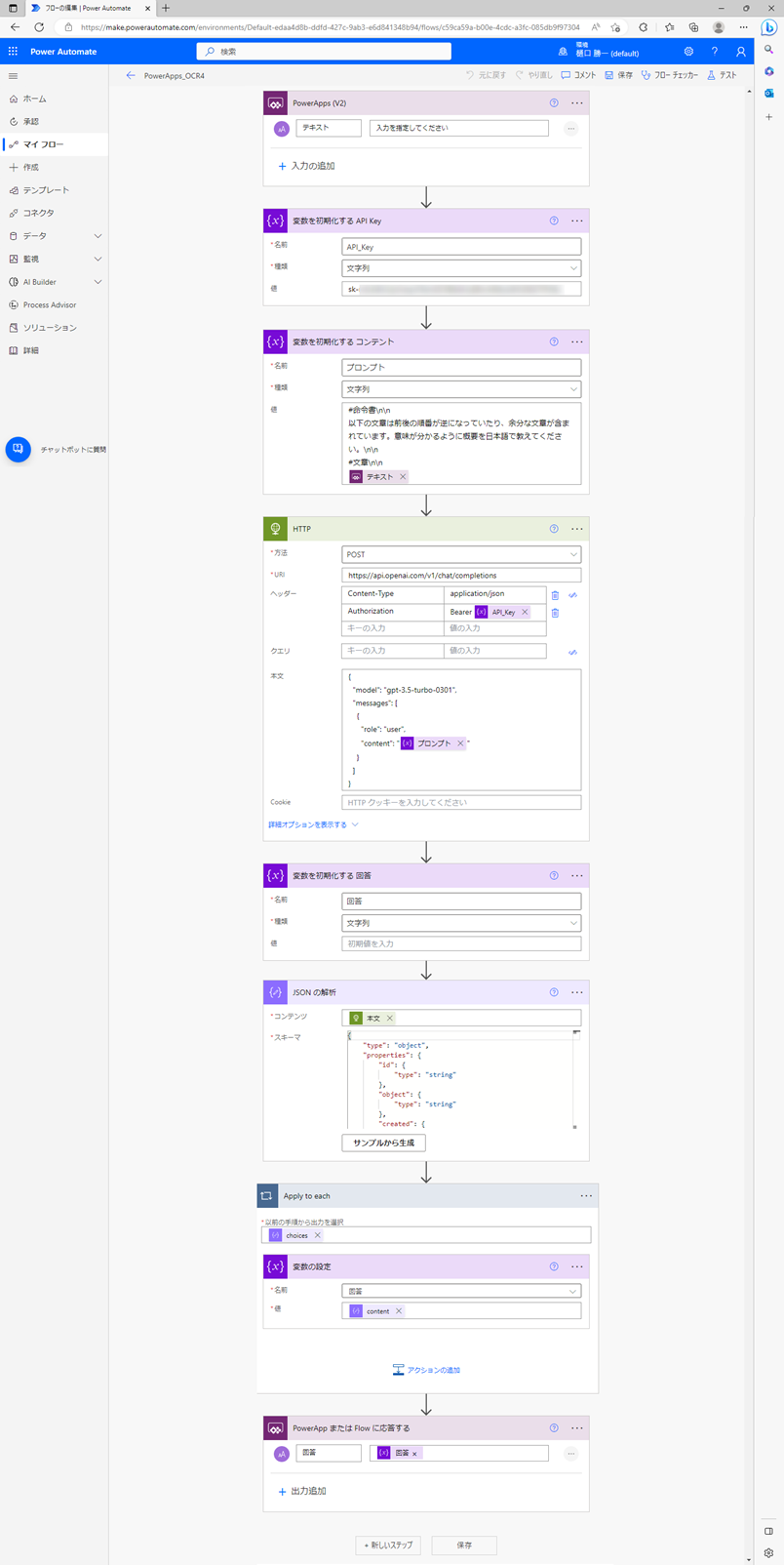Click the 新しいステップ button
The image size is (784, 1565).
tap(388, 1545)
